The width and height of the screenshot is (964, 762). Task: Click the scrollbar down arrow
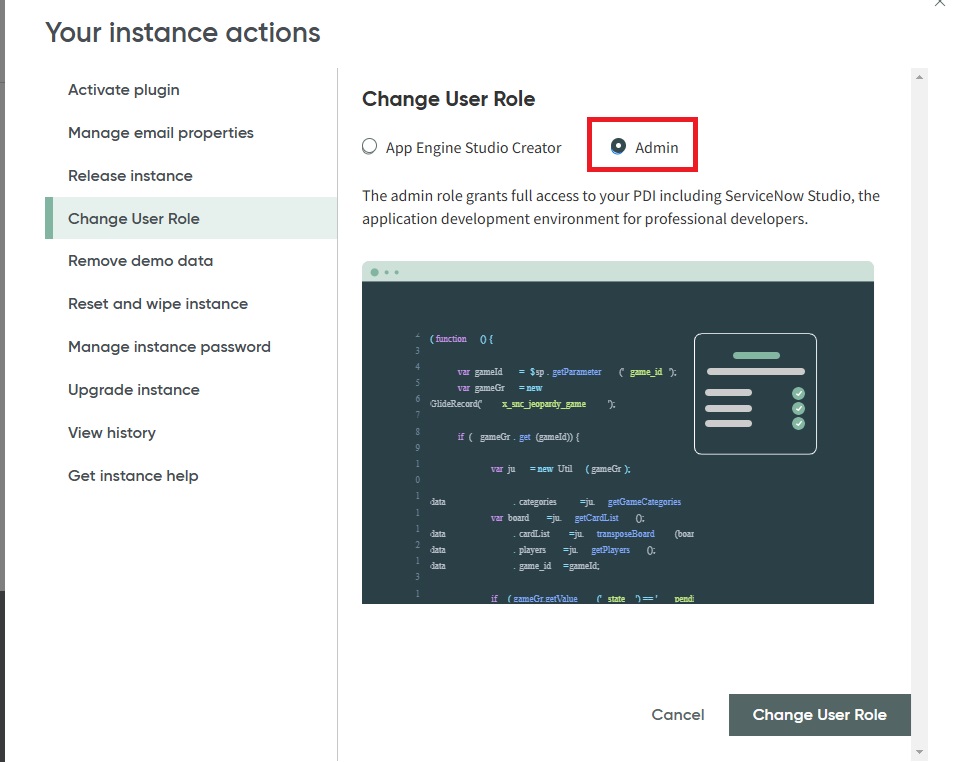920,751
